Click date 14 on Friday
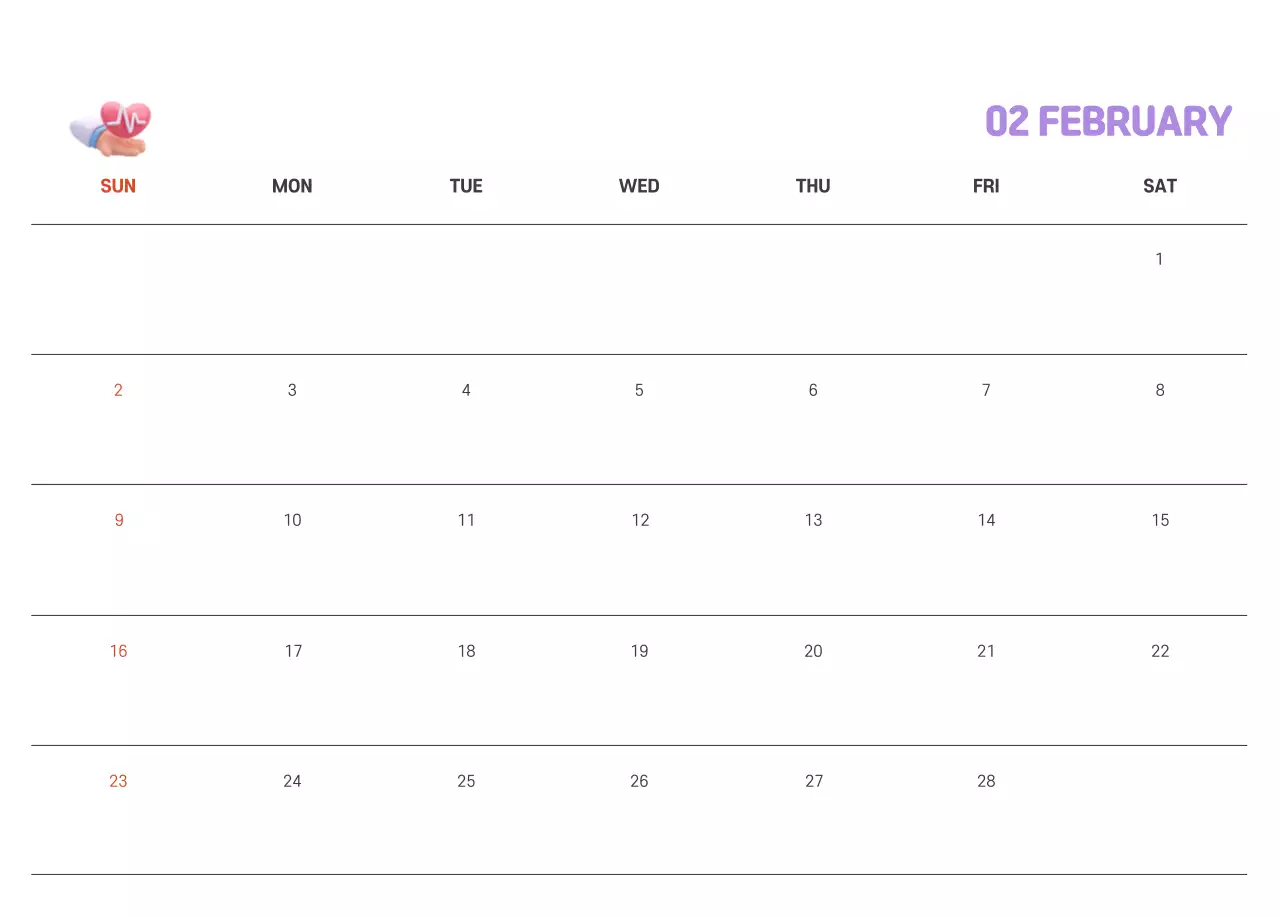Screen dimensions: 1280x916 986,520
